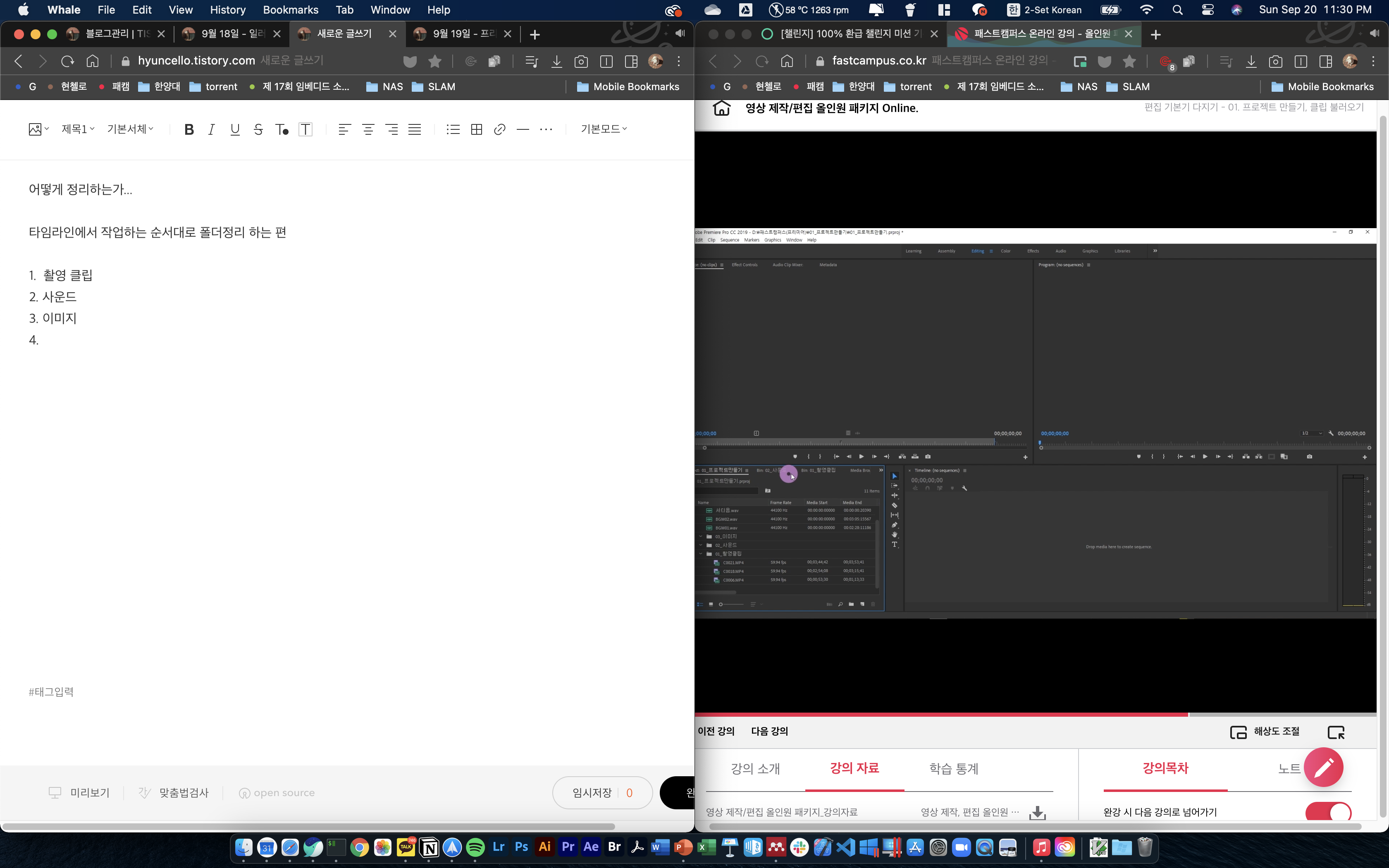Download the lecture materials file
Screen dimensions: 1389x868
point(1037,812)
